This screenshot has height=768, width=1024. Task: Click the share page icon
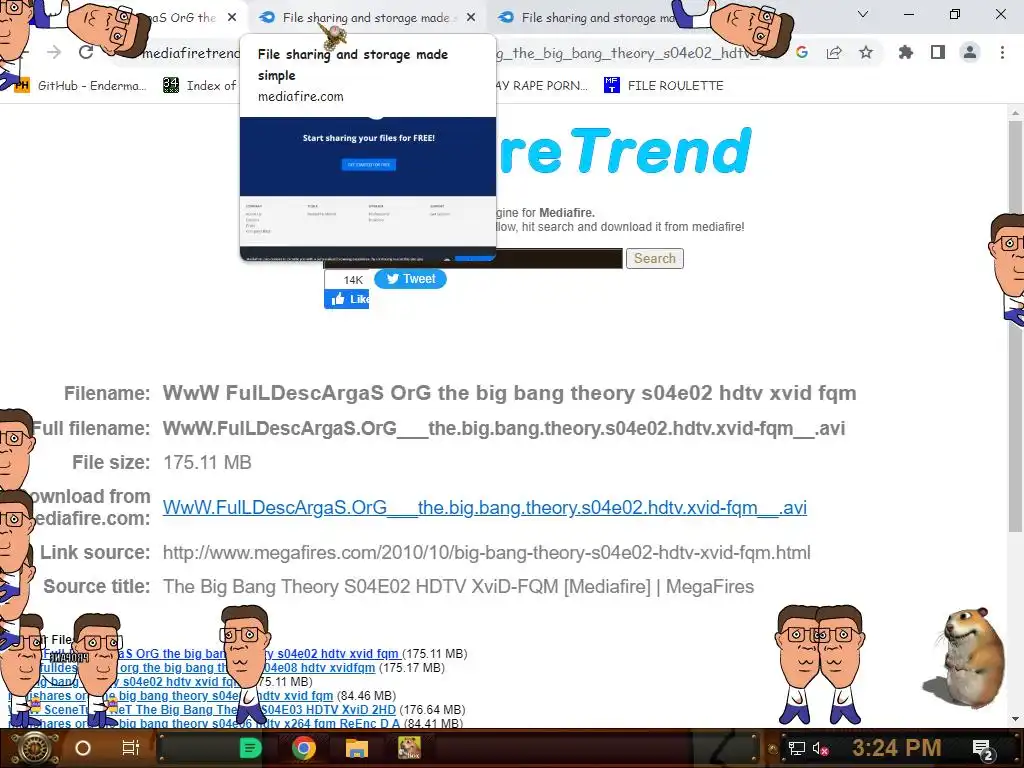pyautogui.click(x=834, y=53)
